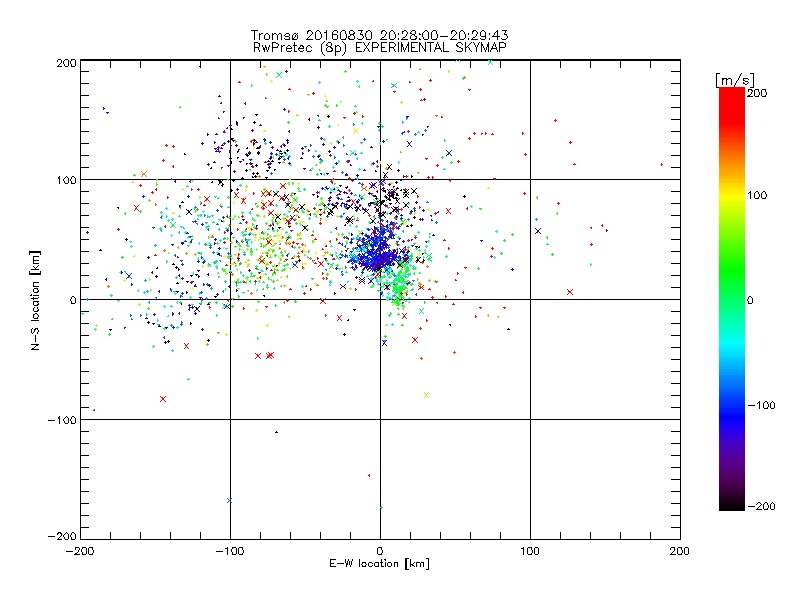The image size is (800, 600).
Task: Click the x-axis tick label '0'
Action: (380, 551)
